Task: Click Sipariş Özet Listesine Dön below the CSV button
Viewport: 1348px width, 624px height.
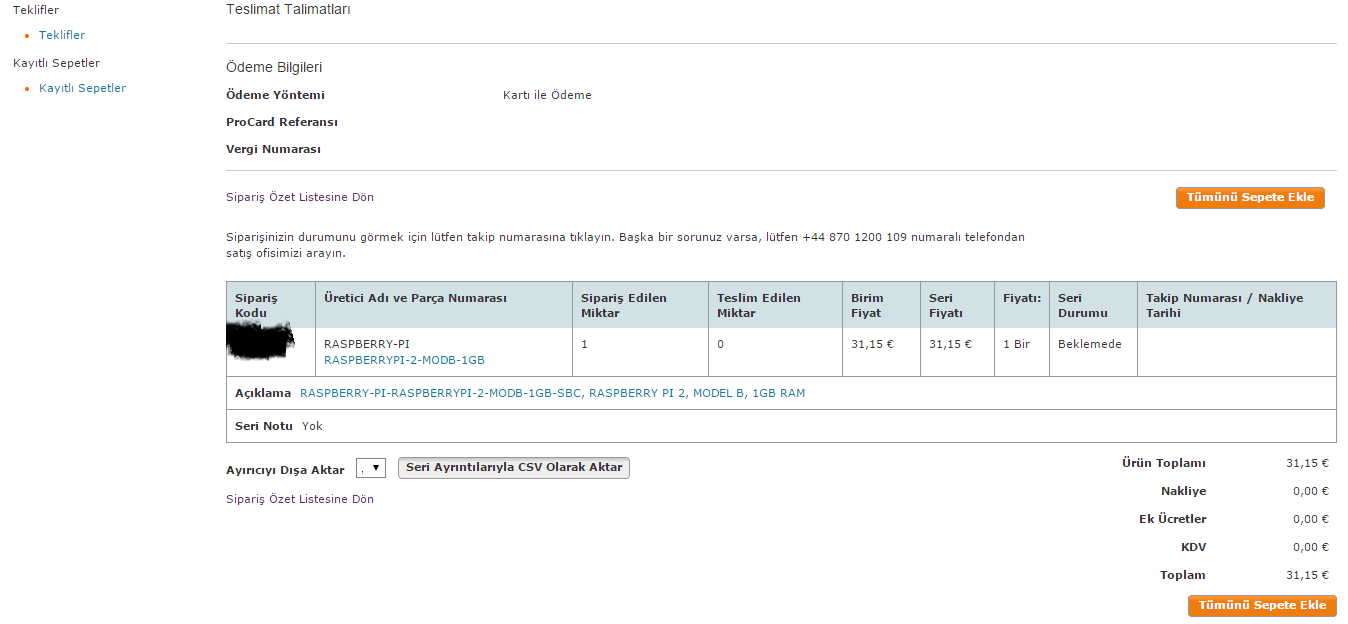Action: point(300,499)
